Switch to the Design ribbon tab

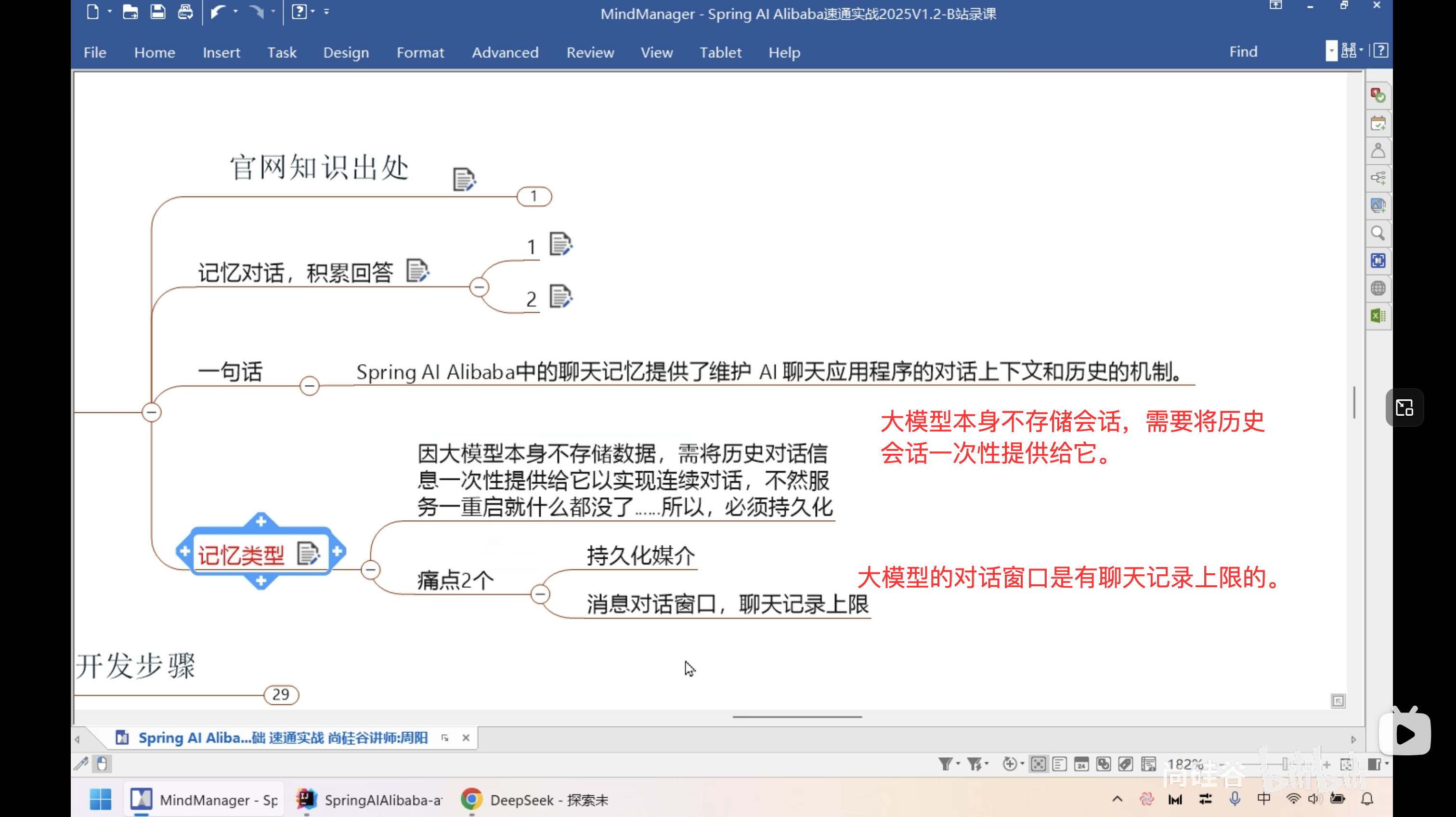point(346,52)
